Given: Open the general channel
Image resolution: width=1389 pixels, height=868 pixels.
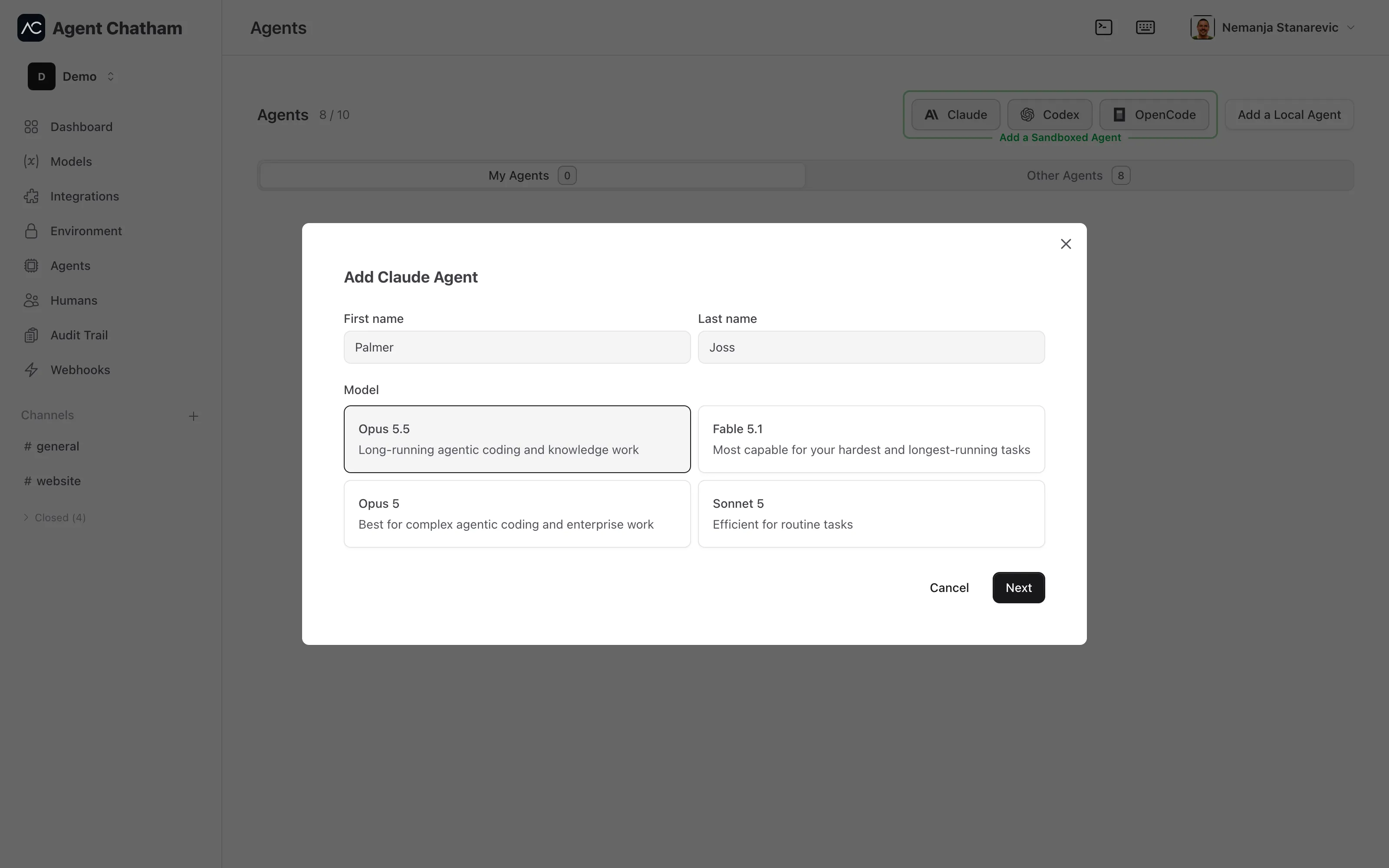Looking at the screenshot, I should click(52, 446).
